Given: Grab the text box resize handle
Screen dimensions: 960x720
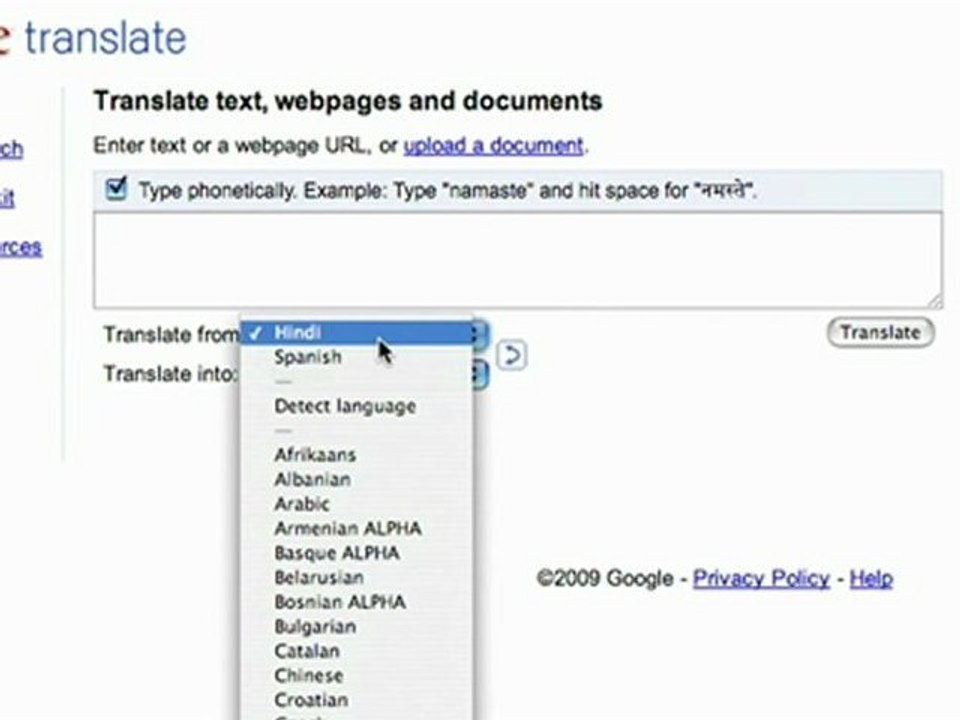Looking at the screenshot, I should pyautogui.click(x=935, y=301).
